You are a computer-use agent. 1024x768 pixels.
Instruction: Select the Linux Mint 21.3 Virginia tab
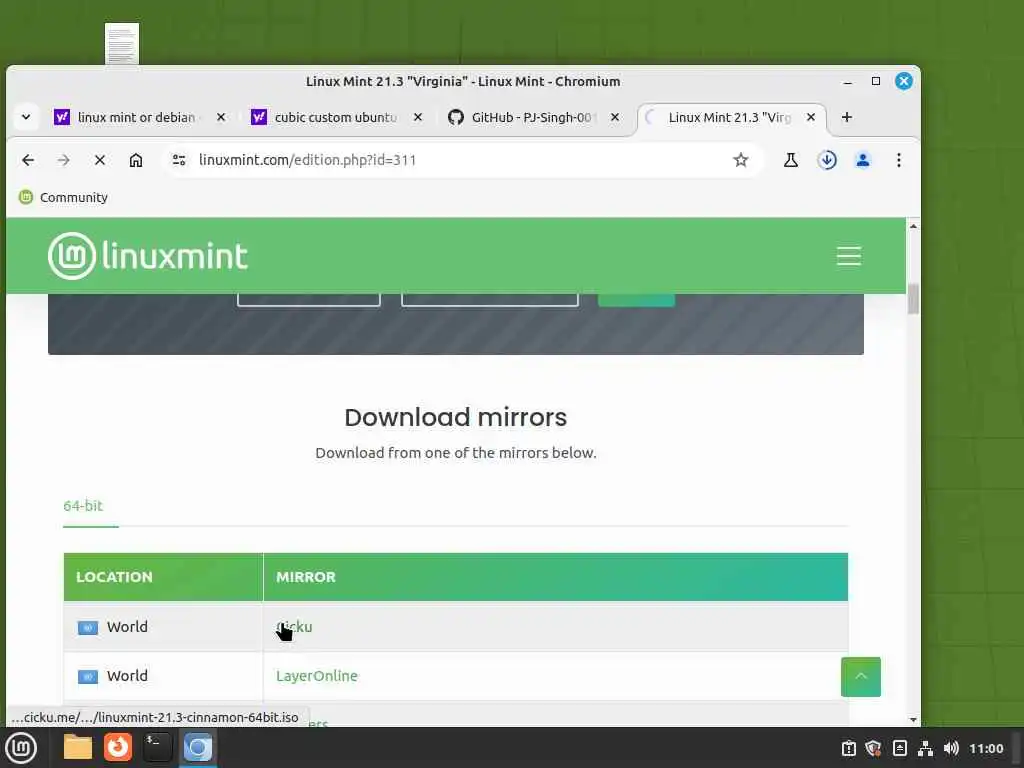coord(730,118)
